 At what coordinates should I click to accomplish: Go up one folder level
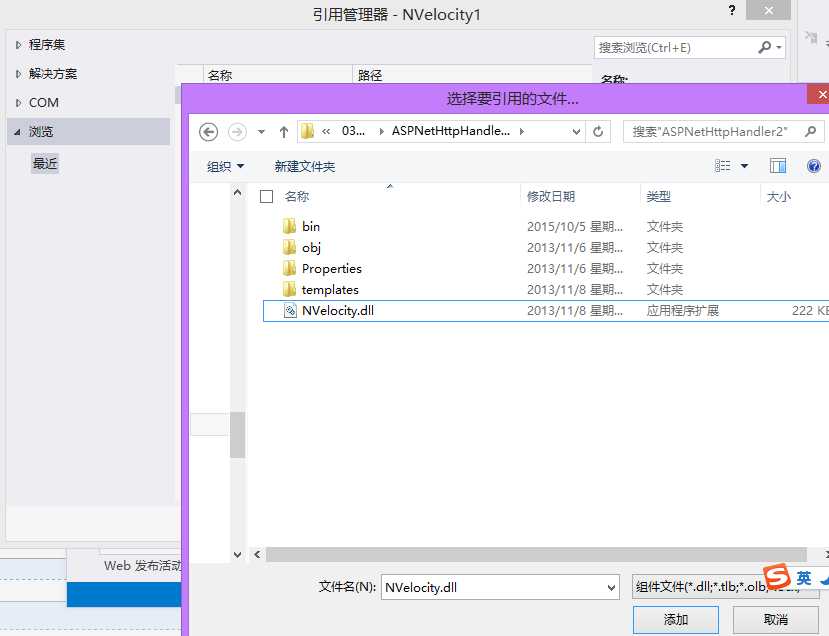coord(284,132)
